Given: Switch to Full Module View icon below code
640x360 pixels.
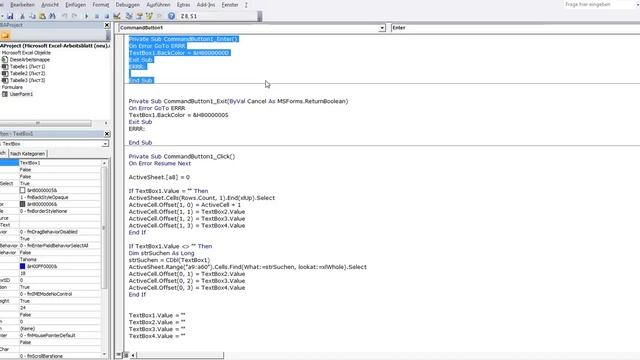Looking at the screenshot, I should pos(126,355).
